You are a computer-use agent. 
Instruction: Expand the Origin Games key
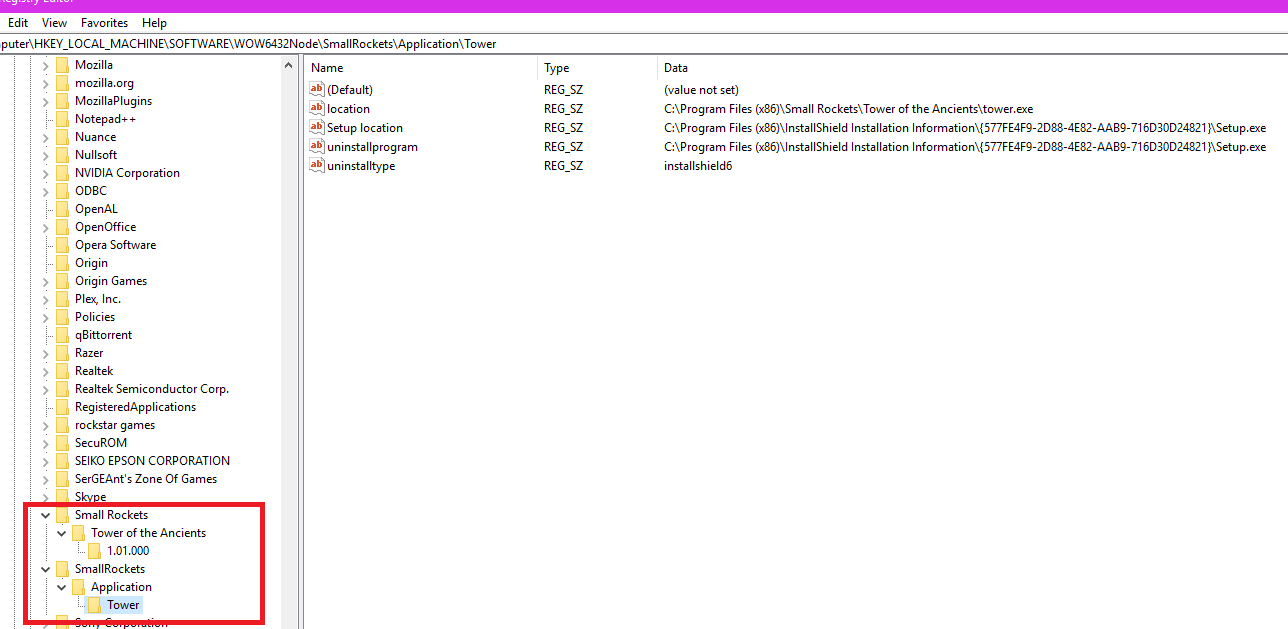45,281
